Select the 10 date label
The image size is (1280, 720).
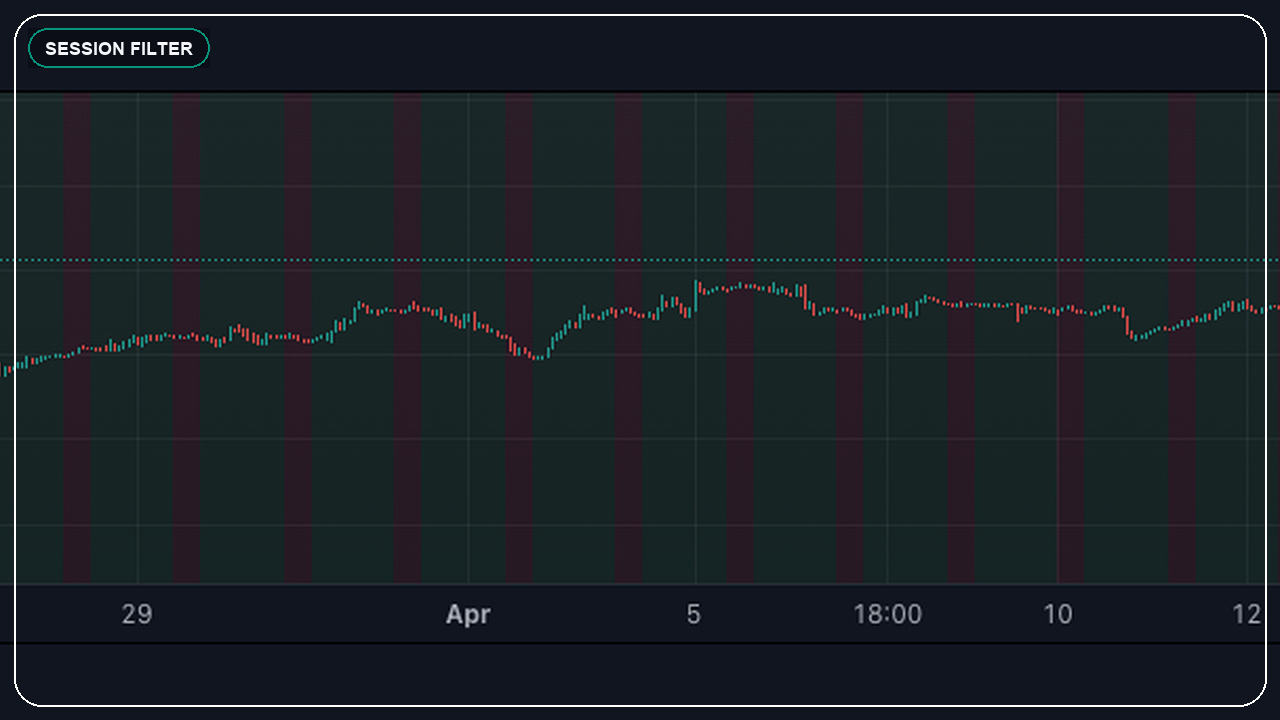pos(1057,615)
